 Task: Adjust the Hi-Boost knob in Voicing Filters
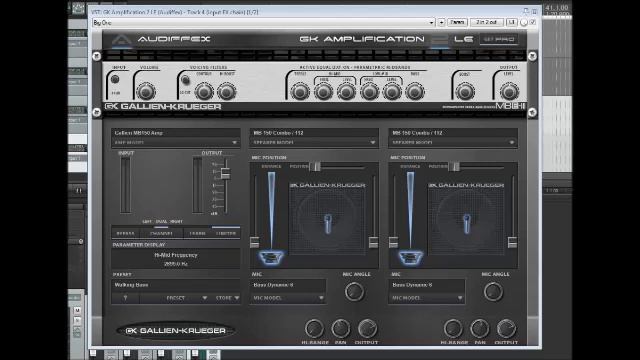(227, 92)
